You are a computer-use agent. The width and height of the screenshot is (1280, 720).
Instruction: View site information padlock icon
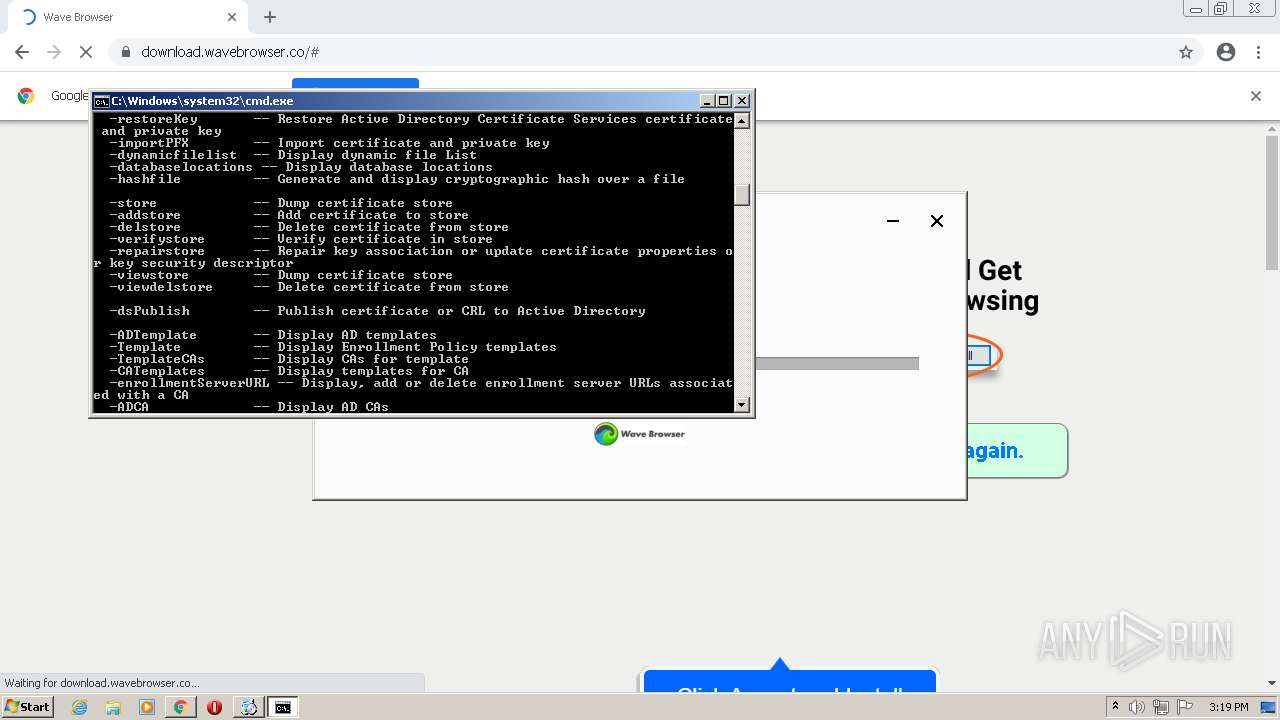[126, 52]
